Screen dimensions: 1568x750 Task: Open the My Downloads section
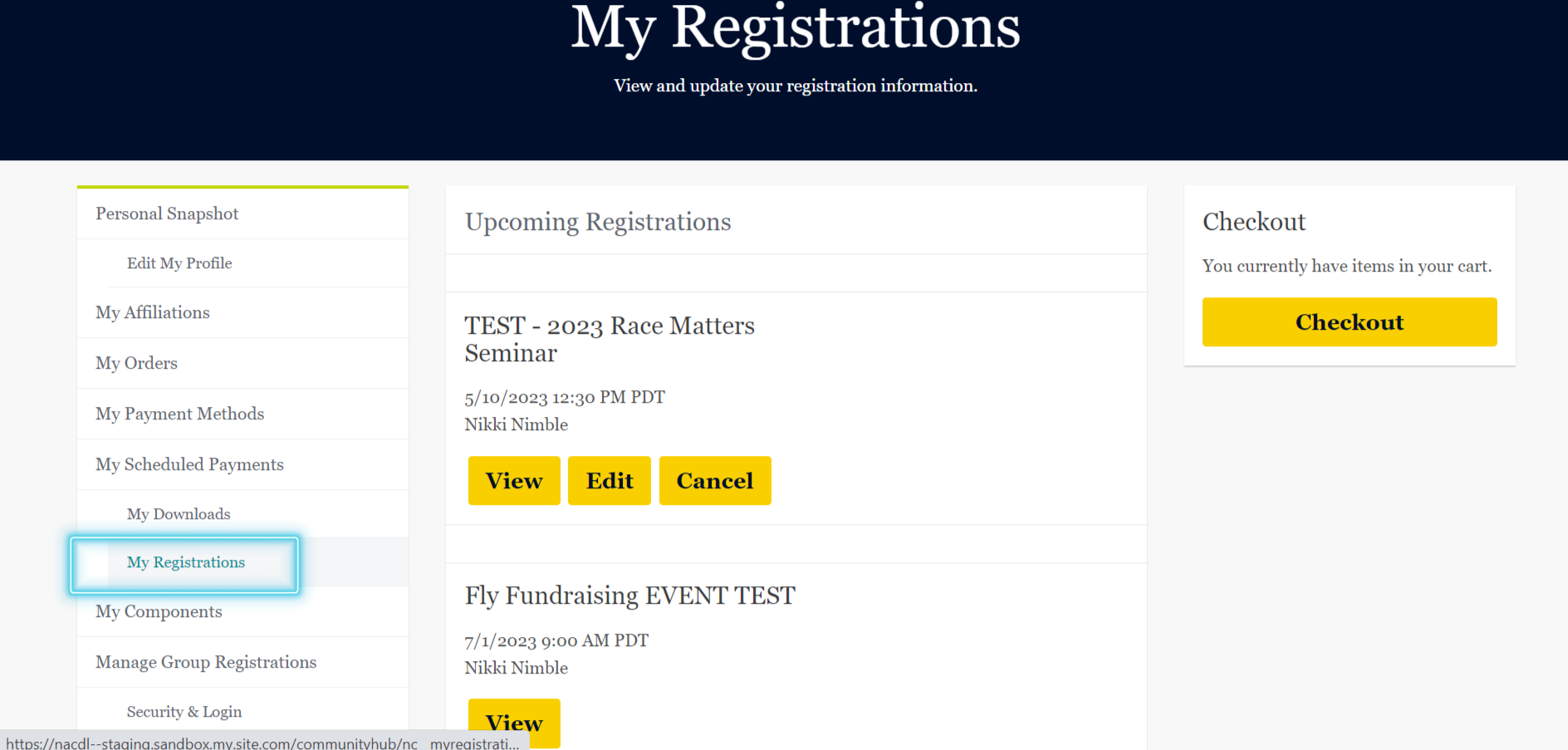(x=179, y=514)
